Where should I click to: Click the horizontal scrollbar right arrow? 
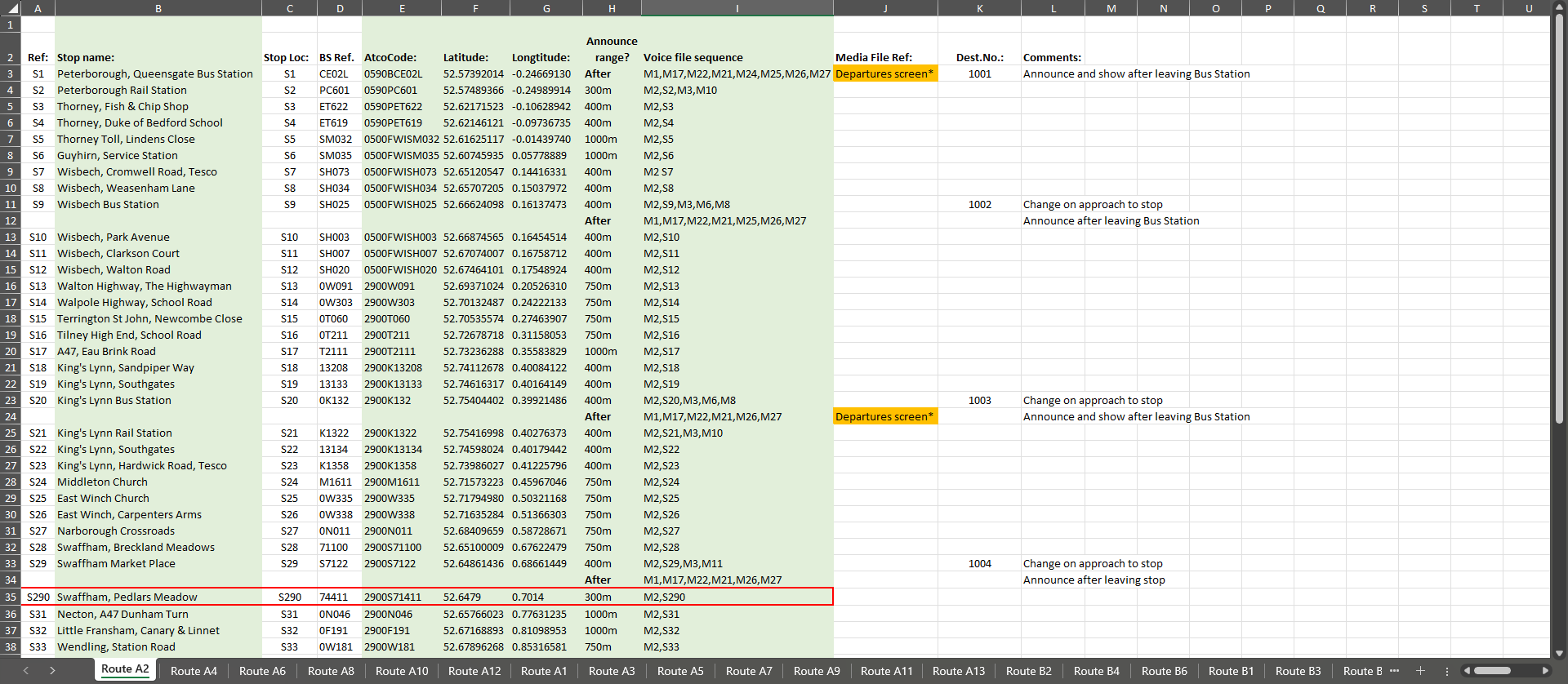pyautogui.click(x=1544, y=671)
